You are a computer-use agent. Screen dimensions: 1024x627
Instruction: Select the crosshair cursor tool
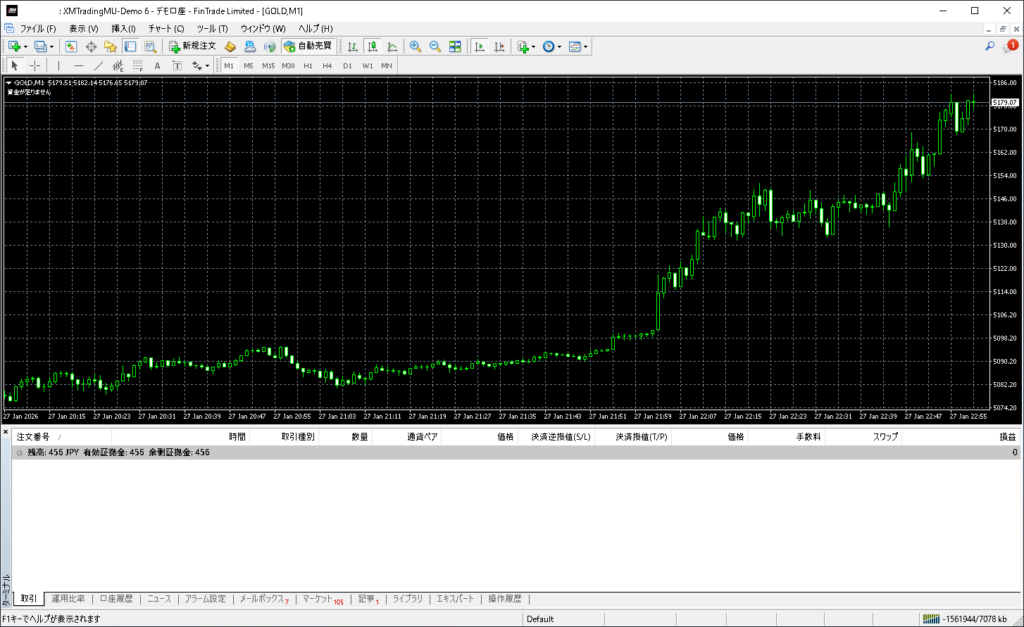coord(35,65)
